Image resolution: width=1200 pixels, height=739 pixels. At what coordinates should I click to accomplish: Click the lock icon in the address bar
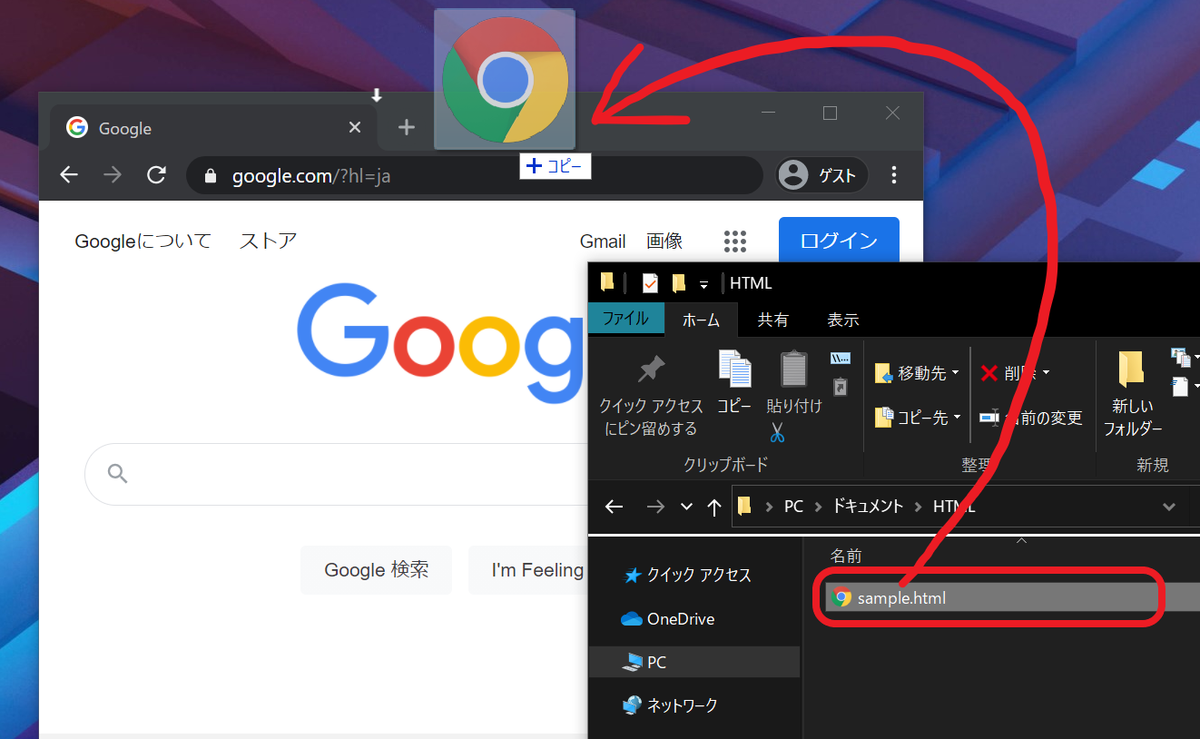click(210, 174)
